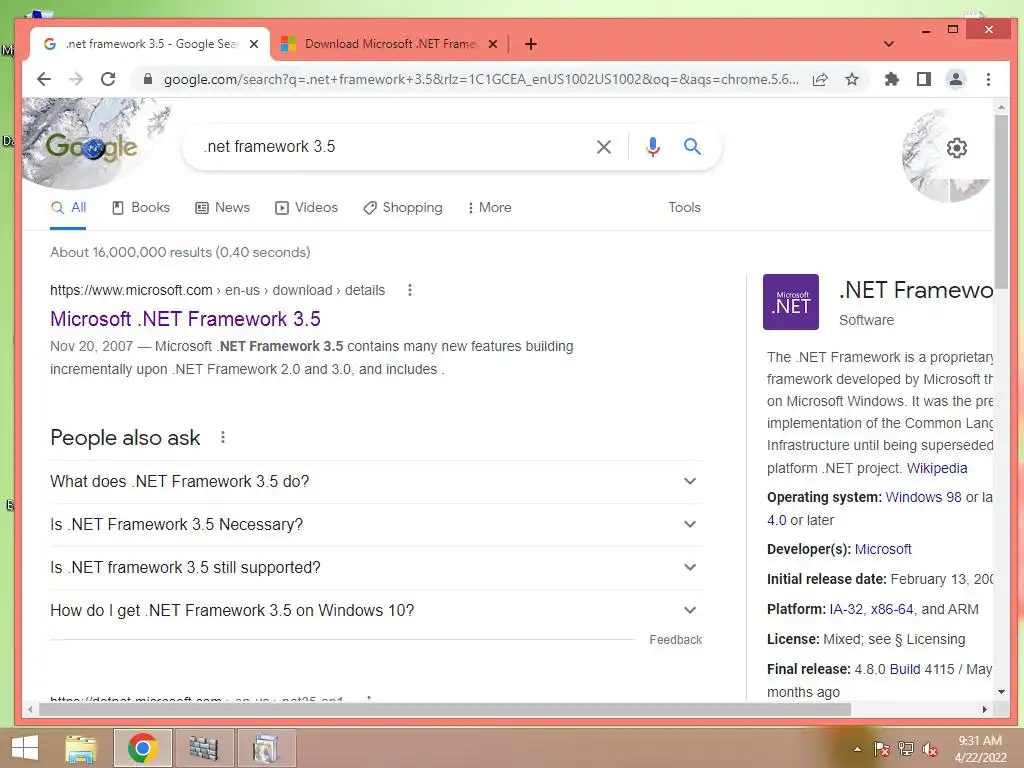Reload the current page
1024x768 pixels.
click(x=108, y=79)
